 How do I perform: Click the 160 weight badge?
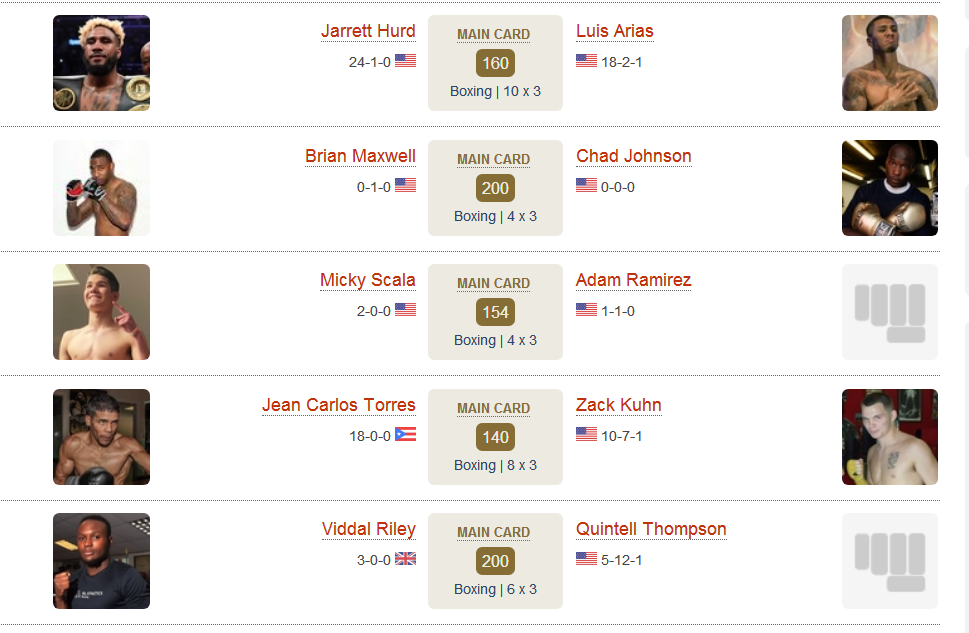click(495, 63)
